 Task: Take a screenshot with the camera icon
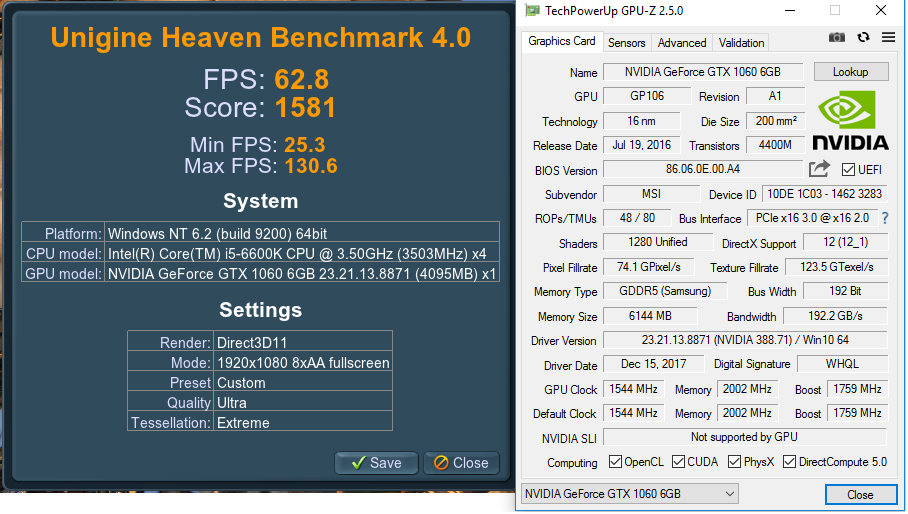837,38
